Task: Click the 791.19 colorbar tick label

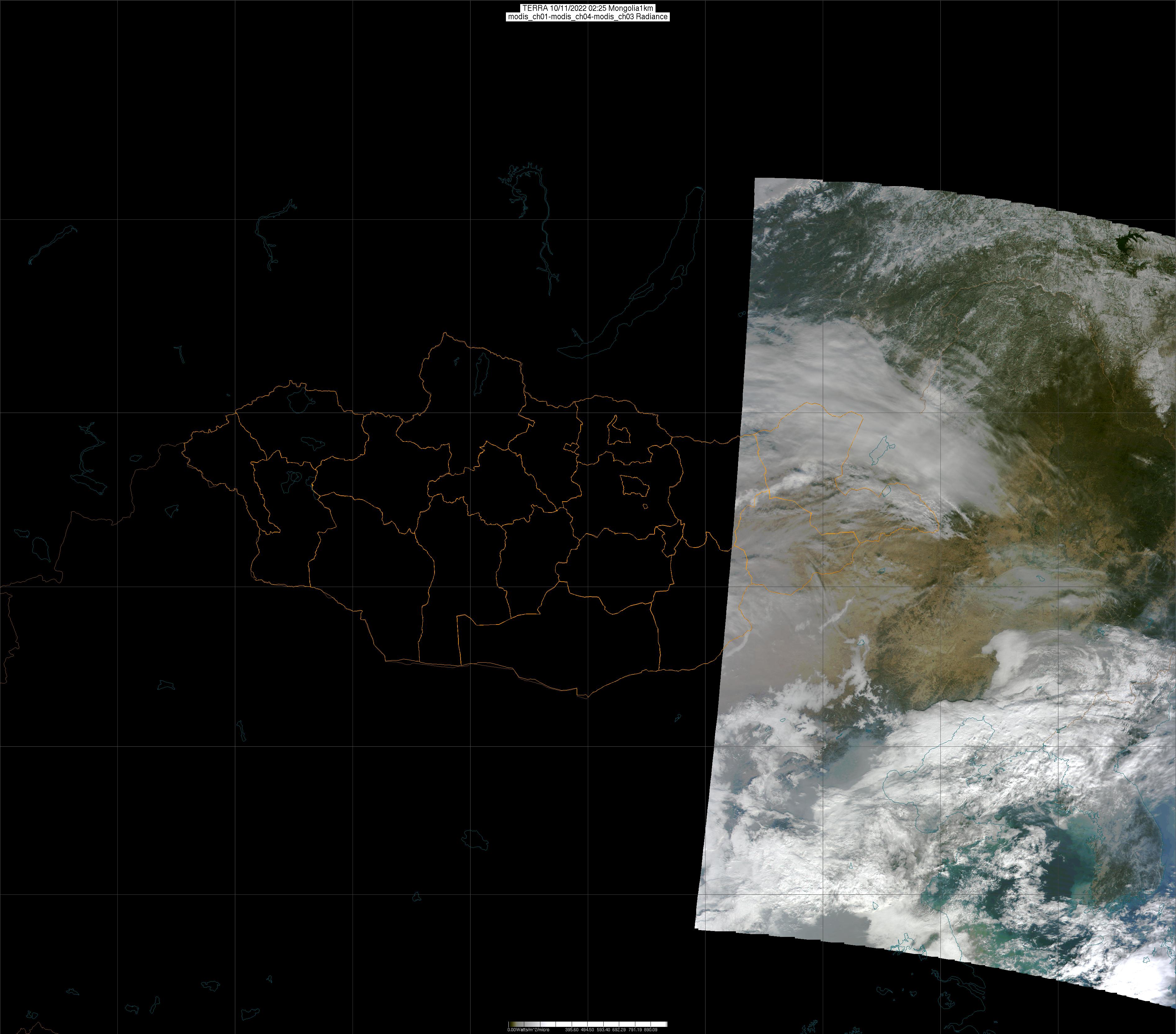Action: click(x=635, y=1029)
